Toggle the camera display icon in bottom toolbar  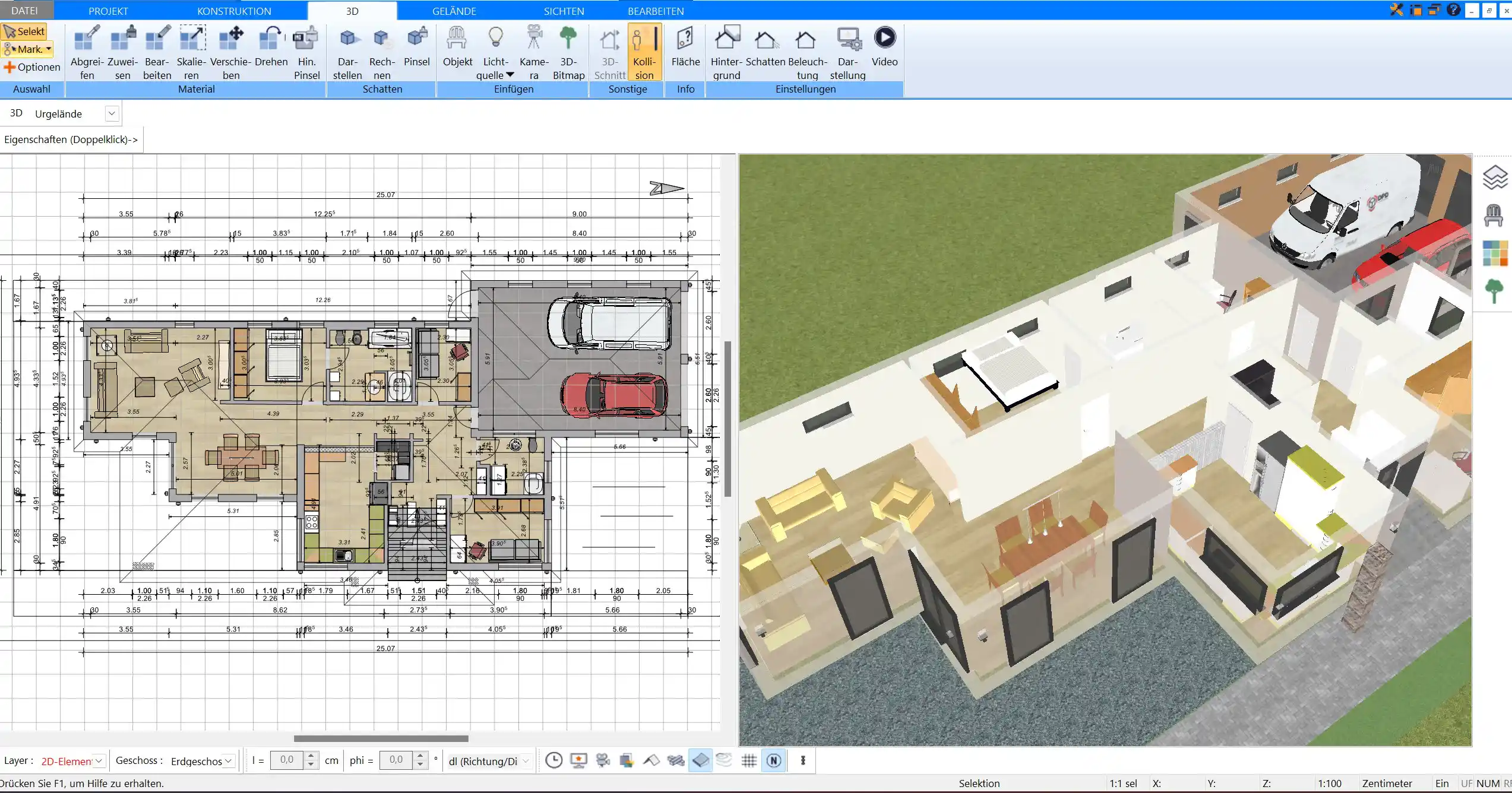tap(603, 760)
